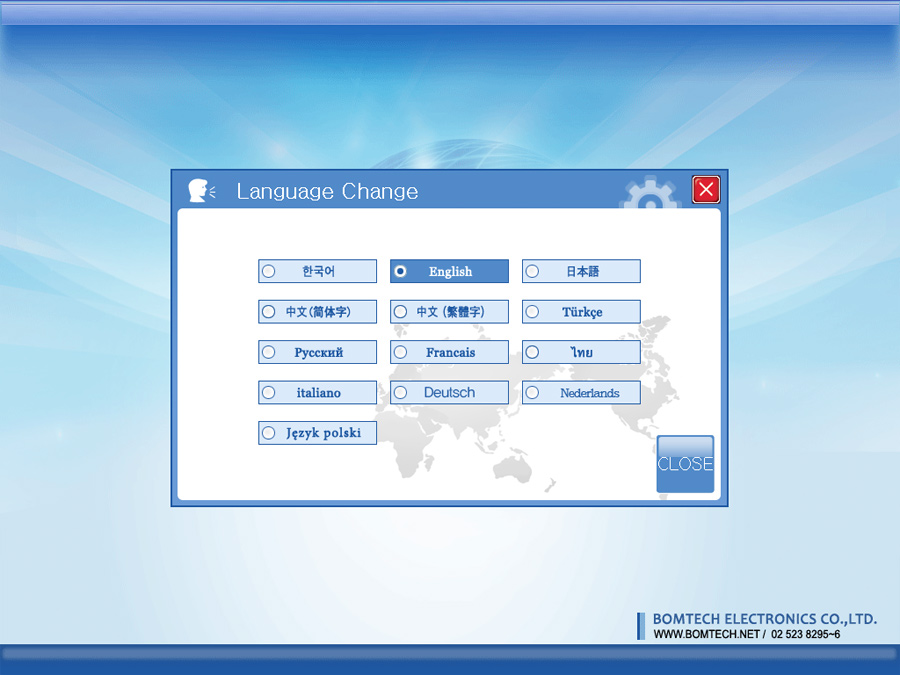900x675 pixels.
Task: Click the BOMTECH ELECTRONICS CO.,LTD. logo
Action: (764, 619)
